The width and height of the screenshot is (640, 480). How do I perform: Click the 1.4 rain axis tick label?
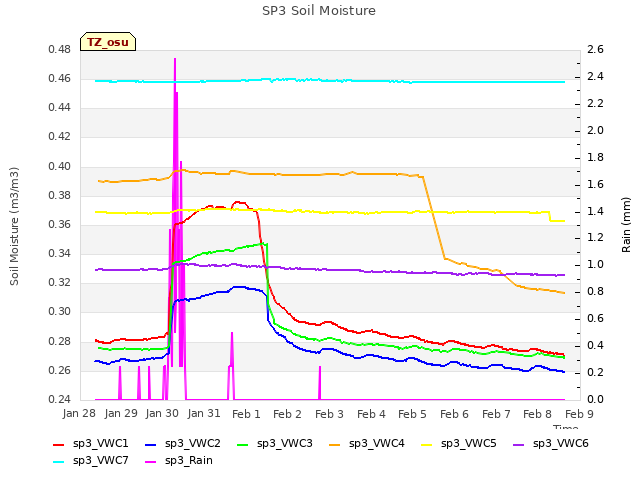point(596,211)
